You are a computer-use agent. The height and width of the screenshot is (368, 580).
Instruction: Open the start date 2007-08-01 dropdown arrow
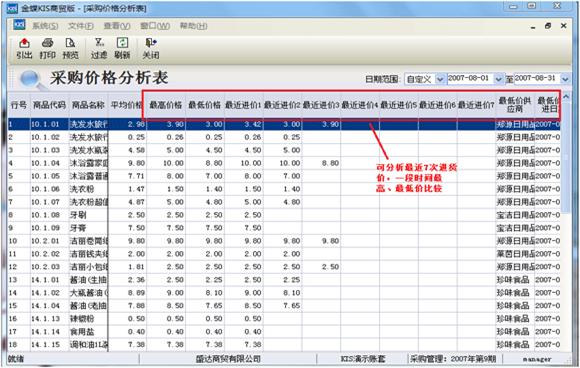pos(499,79)
